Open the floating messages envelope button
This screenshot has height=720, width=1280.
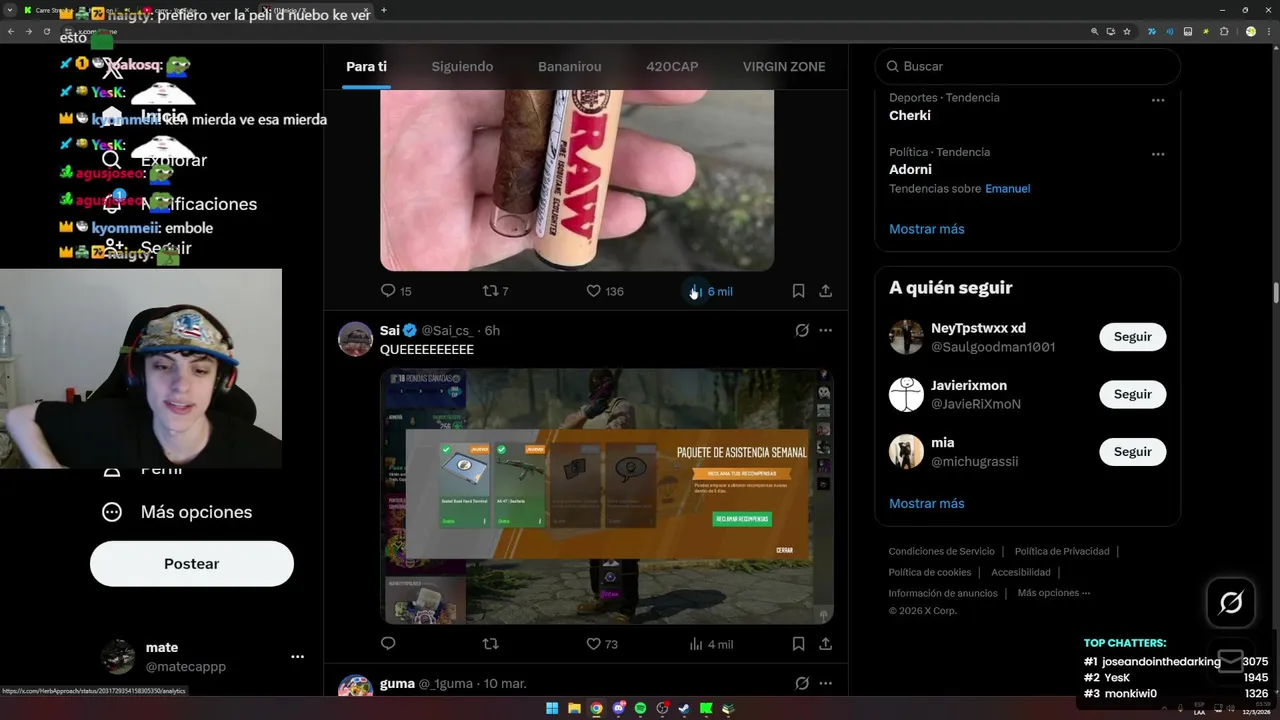point(1231,661)
